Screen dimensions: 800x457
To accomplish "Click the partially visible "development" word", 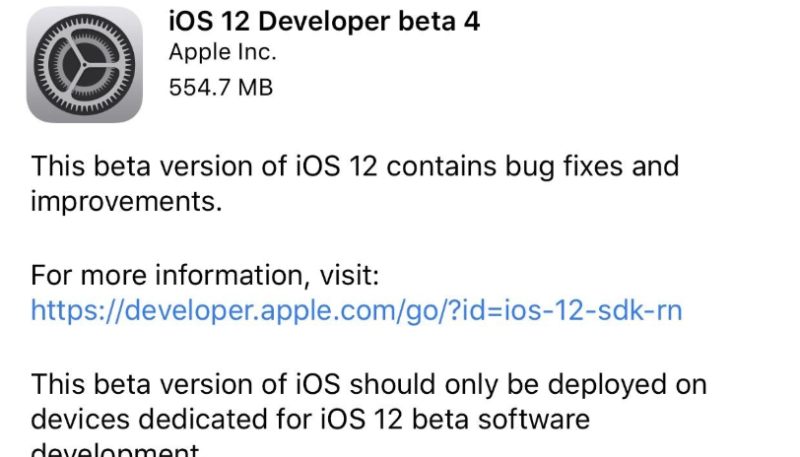I will (110, 448).
